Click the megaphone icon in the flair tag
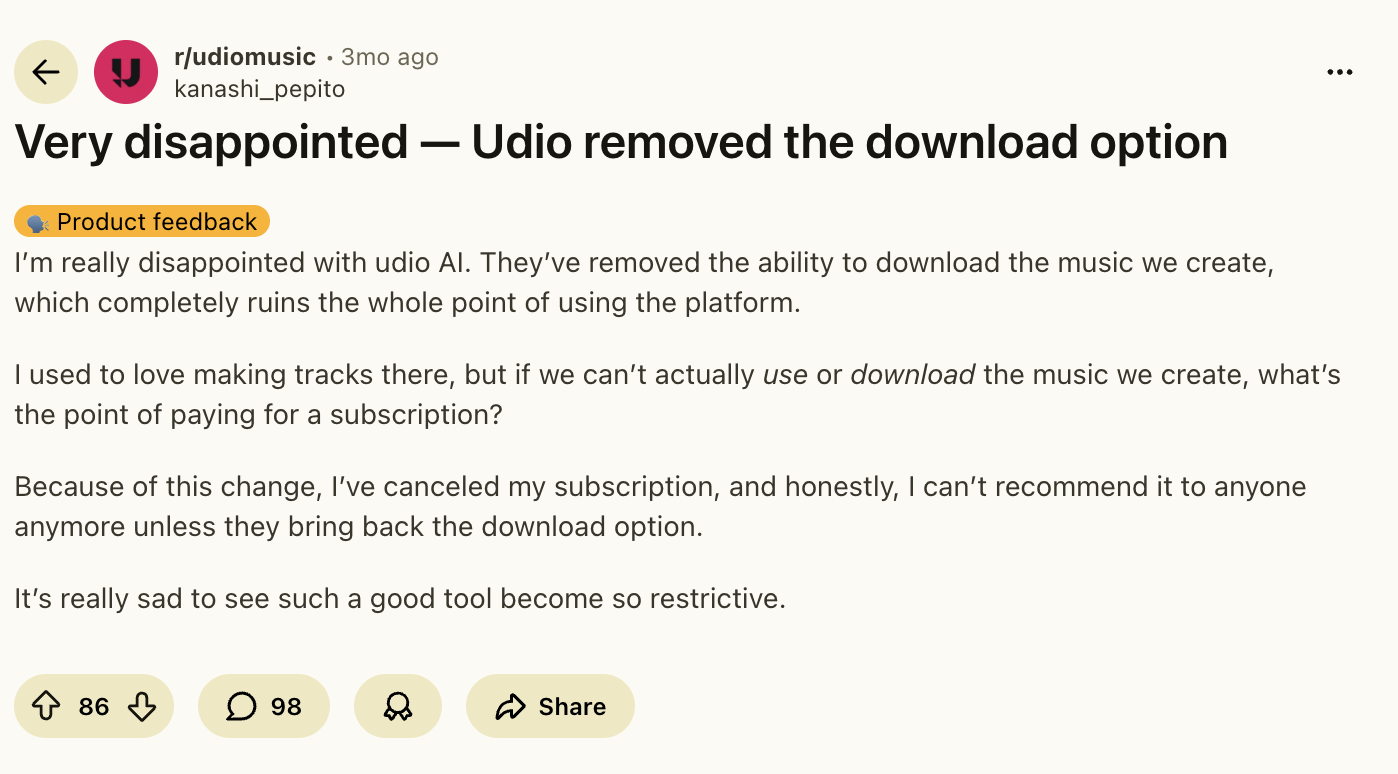This screenshot has height=774, width=1398. pyautogui.click(x=38, y=222)
